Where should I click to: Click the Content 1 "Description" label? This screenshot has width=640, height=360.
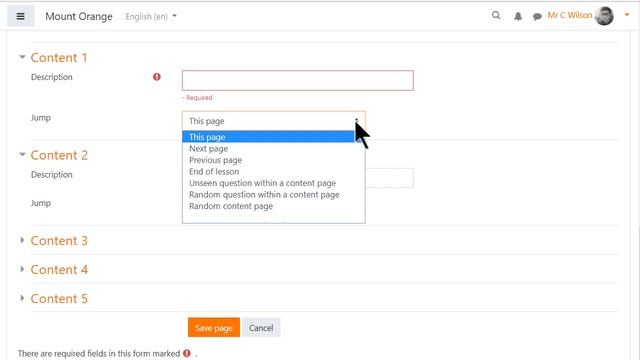[52, 77]
